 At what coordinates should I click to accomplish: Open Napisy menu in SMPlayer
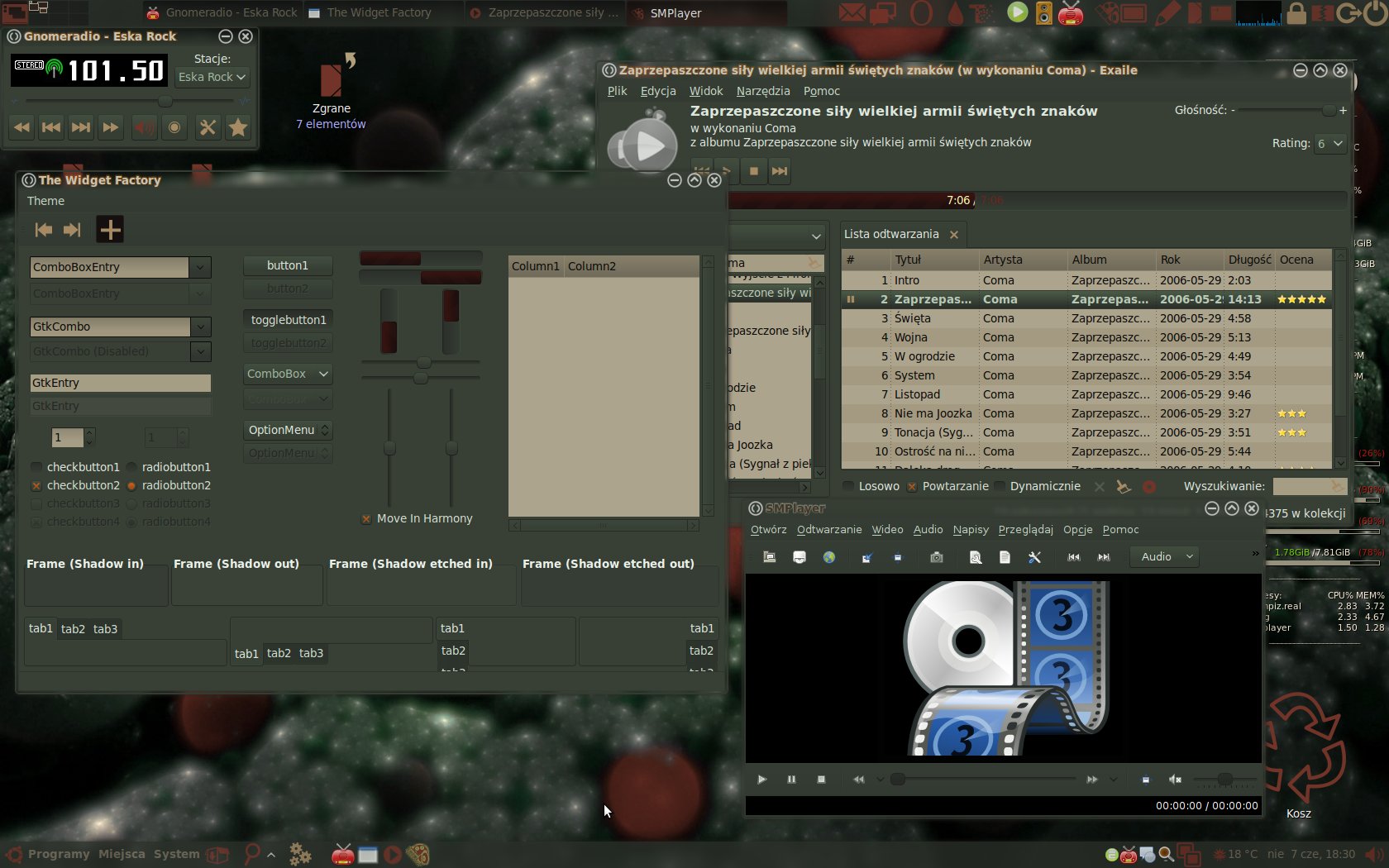(970, 529)
